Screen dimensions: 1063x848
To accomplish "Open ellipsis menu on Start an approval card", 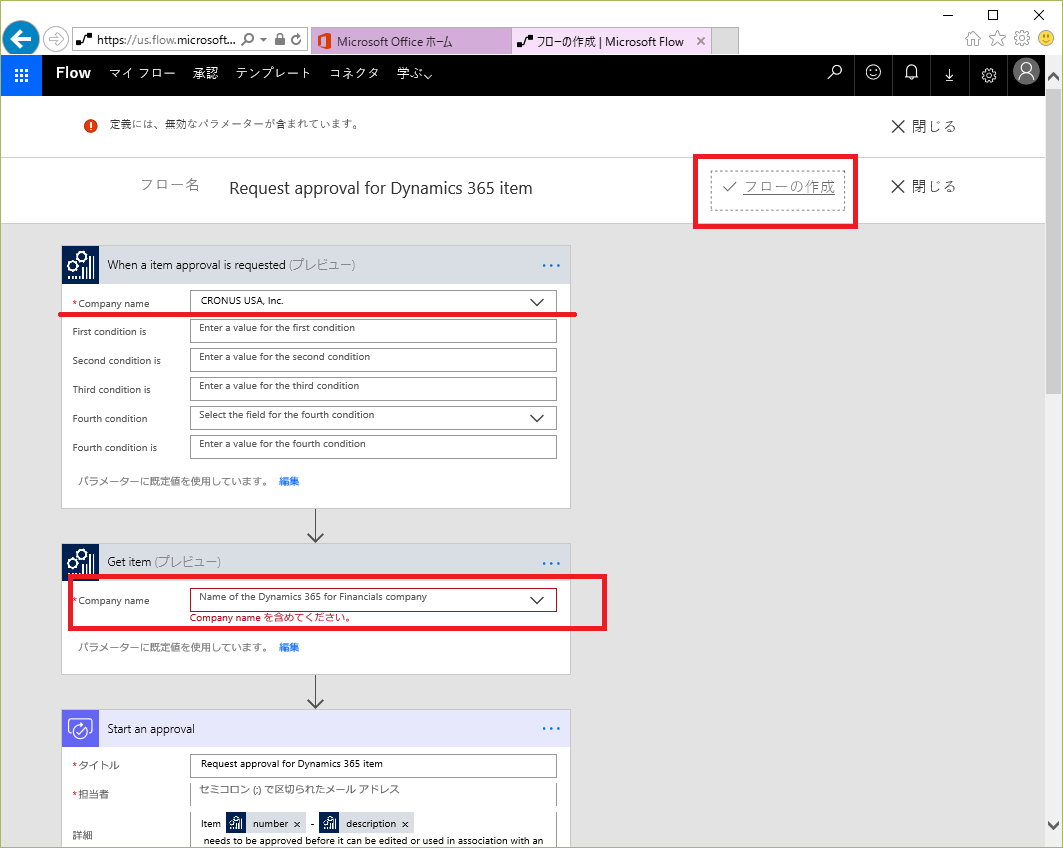I will 551,729.
